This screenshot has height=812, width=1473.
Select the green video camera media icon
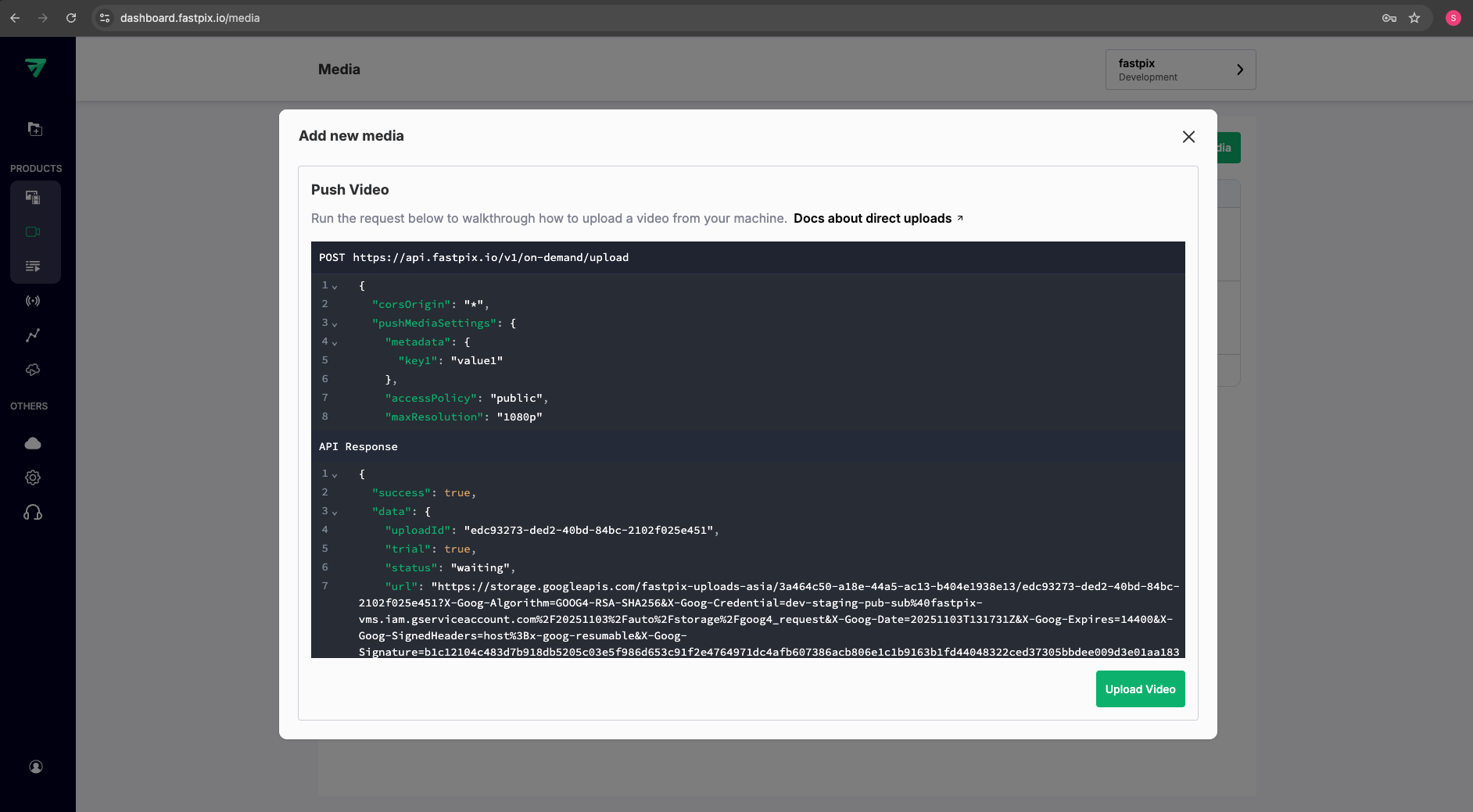pyautogui.click(x=33, y=232)
